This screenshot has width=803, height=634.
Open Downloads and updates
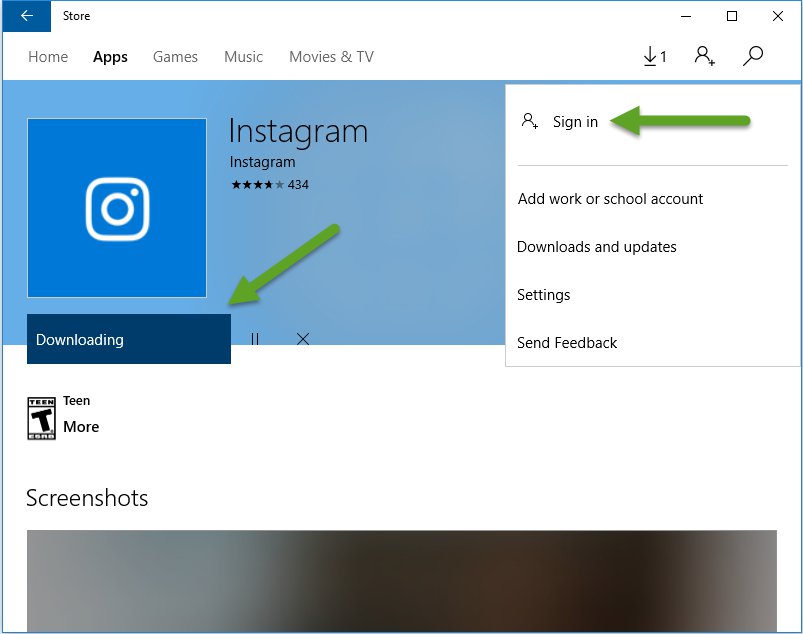[597, 247]
